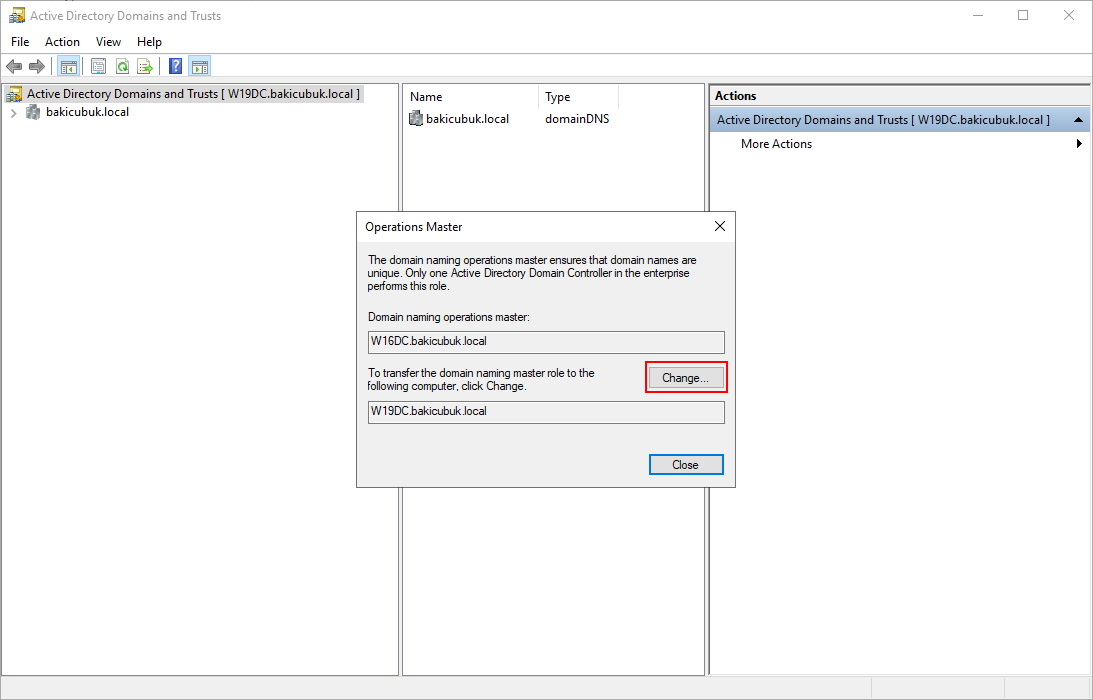The width and height of the screenshot is (1093, 700).
Task: Minimize the main window
Action: click(978, 15)
